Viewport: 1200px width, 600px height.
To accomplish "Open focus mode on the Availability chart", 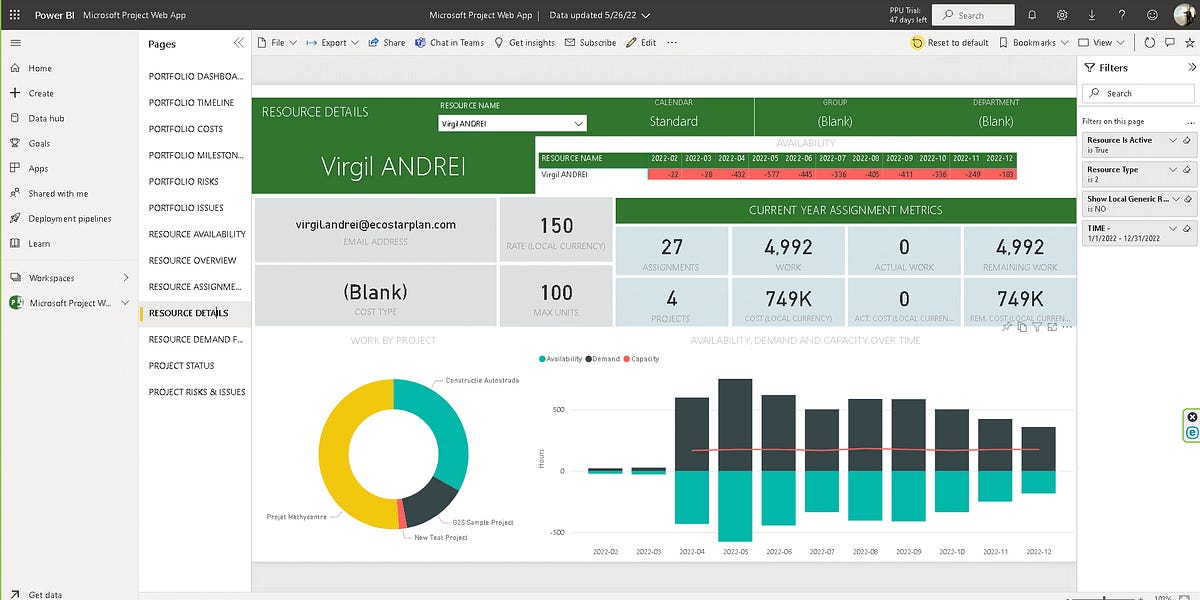I will click(1052, 326).
